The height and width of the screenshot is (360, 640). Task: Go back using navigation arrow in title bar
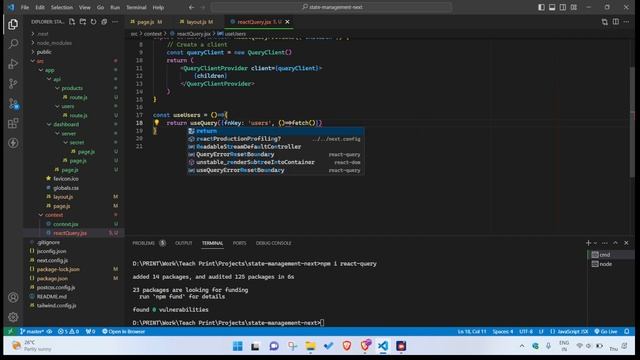(191, 7)
